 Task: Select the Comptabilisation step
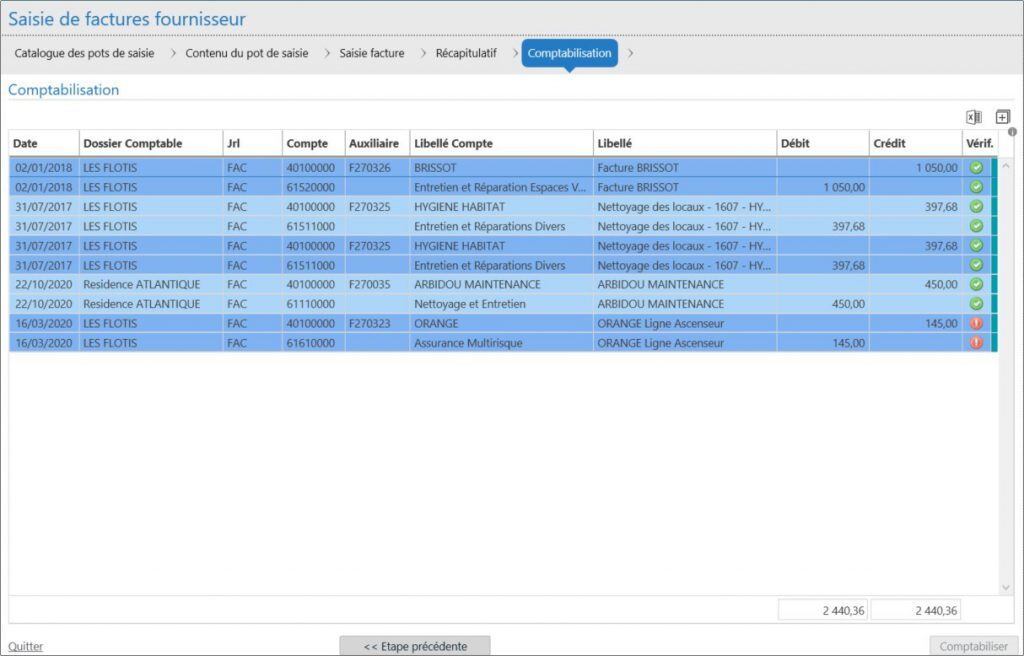coord(569,53)
